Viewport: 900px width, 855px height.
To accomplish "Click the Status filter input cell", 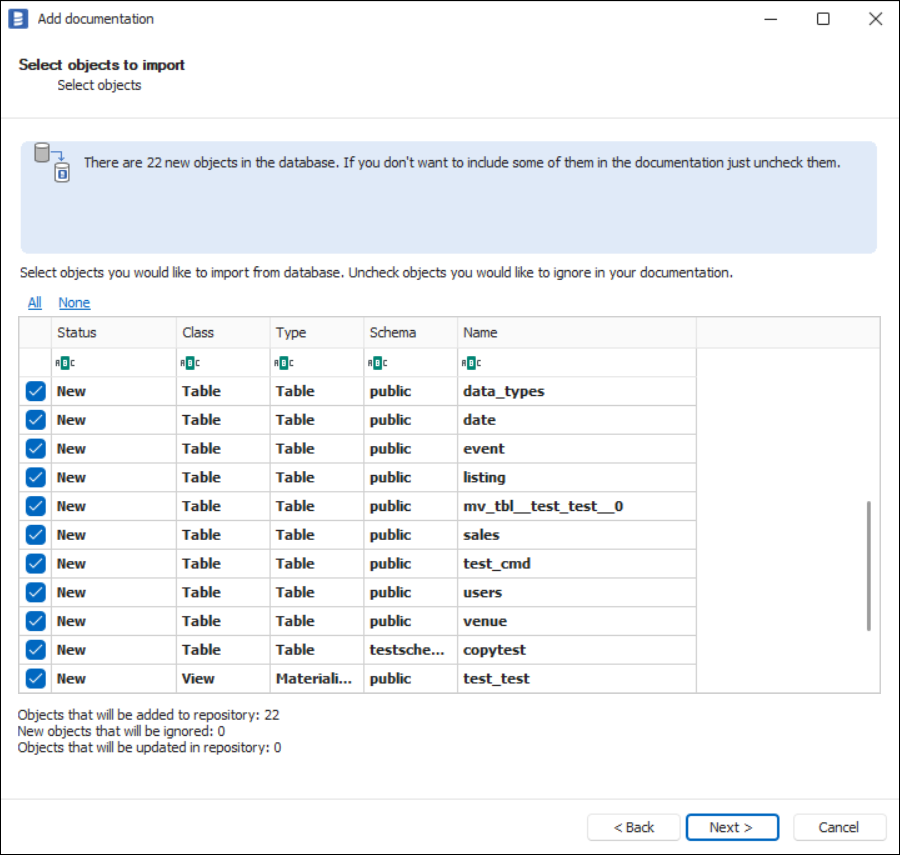I will coord(114,363).
